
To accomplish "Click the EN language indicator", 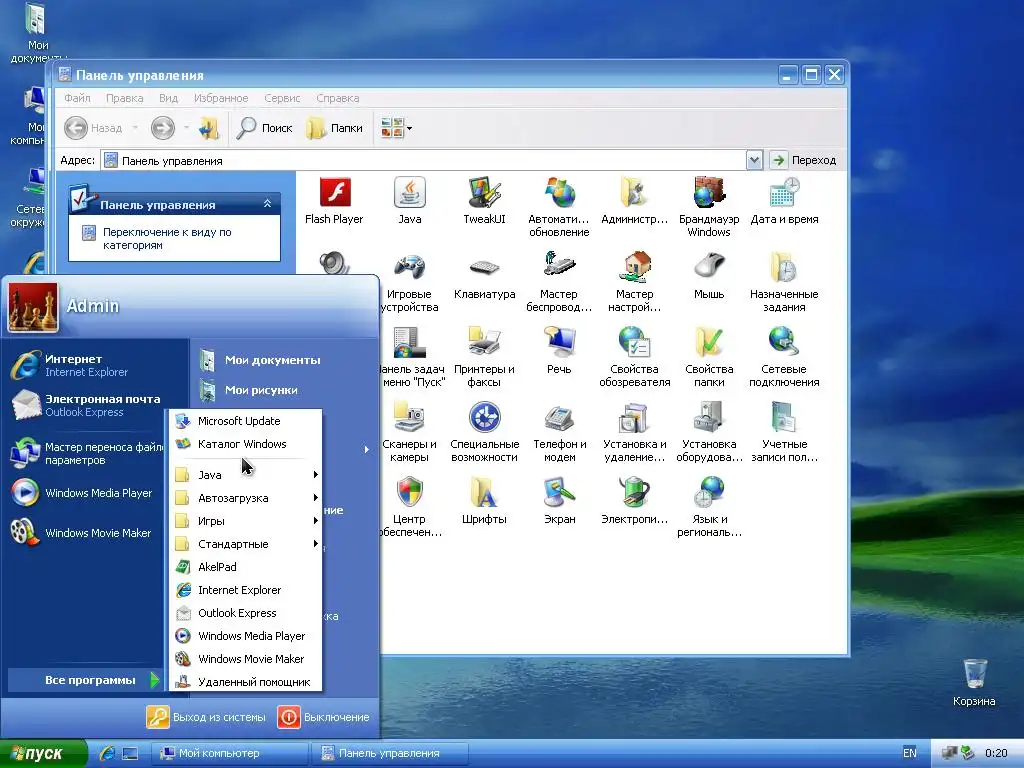I will tap(909, 753).
